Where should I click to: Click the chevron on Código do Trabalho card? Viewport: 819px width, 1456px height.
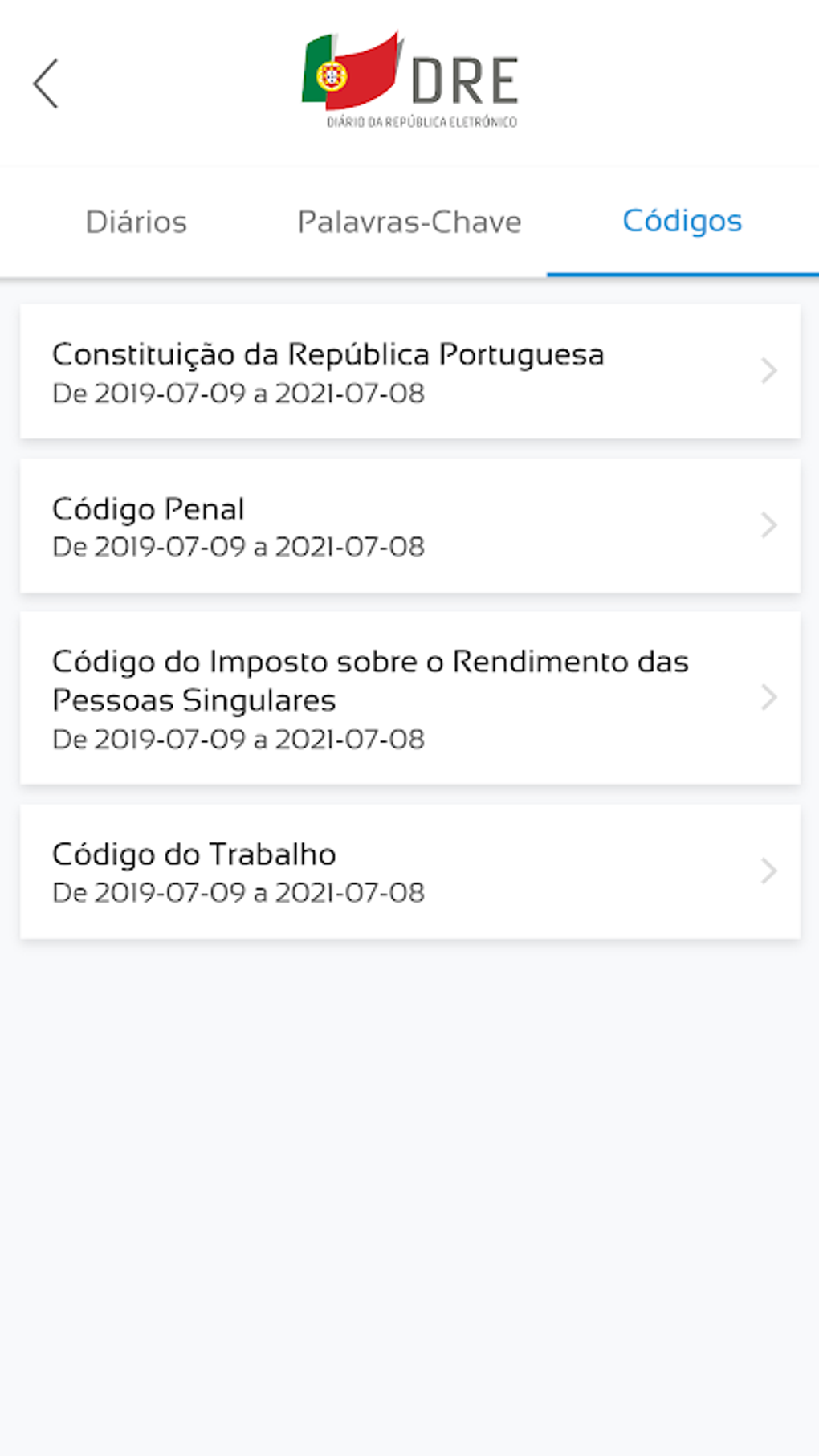point(769,871)
